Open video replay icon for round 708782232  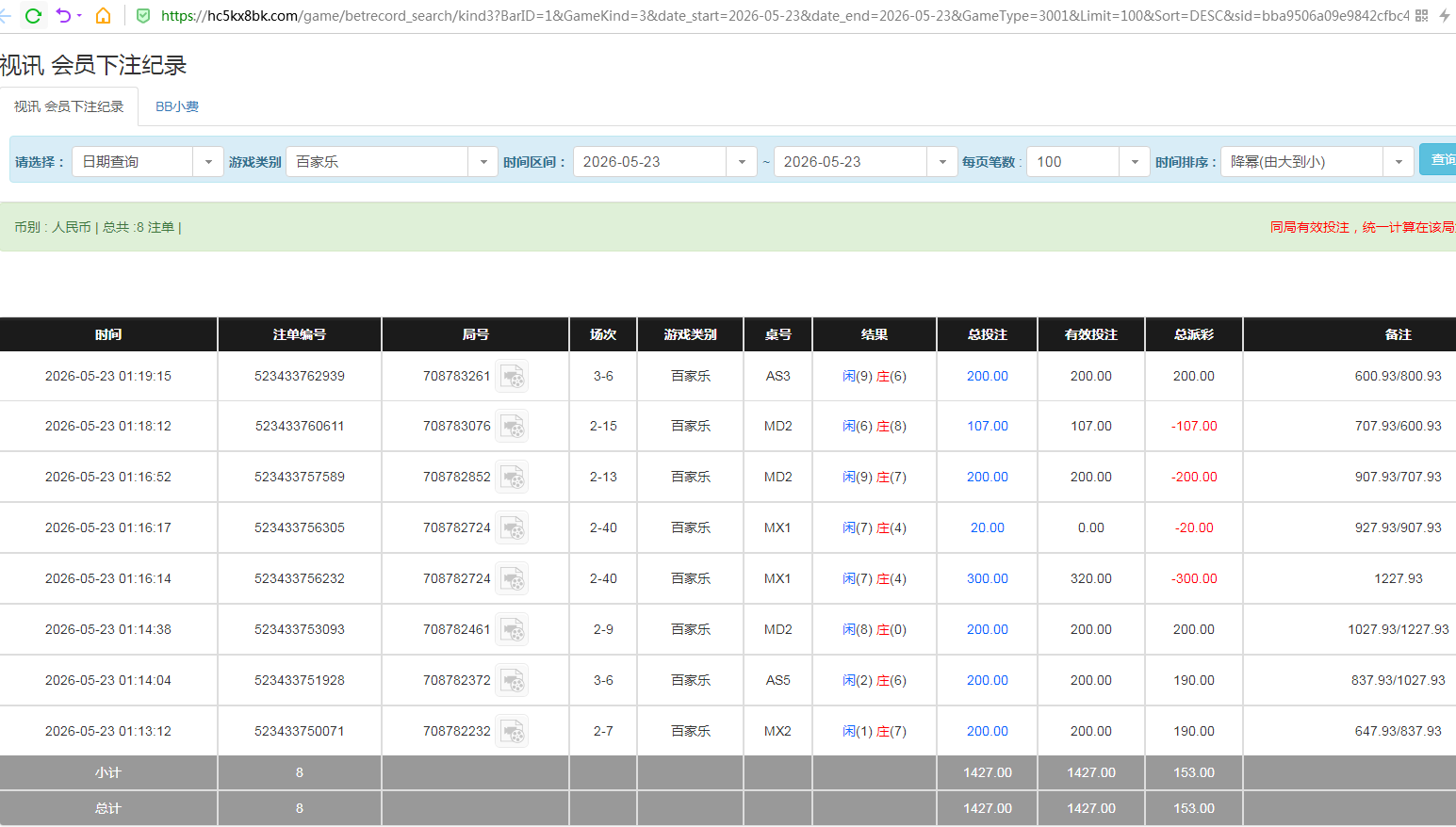[513, 732]
